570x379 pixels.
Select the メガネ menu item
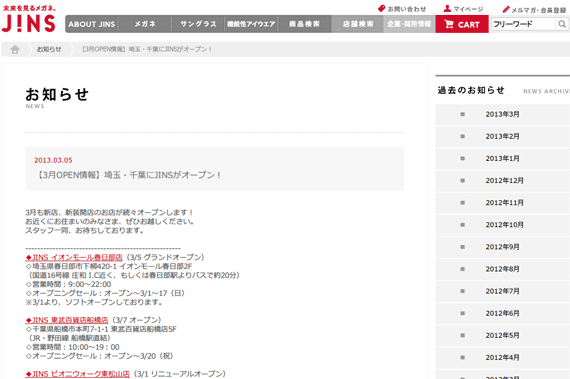[x=145, y=24]
